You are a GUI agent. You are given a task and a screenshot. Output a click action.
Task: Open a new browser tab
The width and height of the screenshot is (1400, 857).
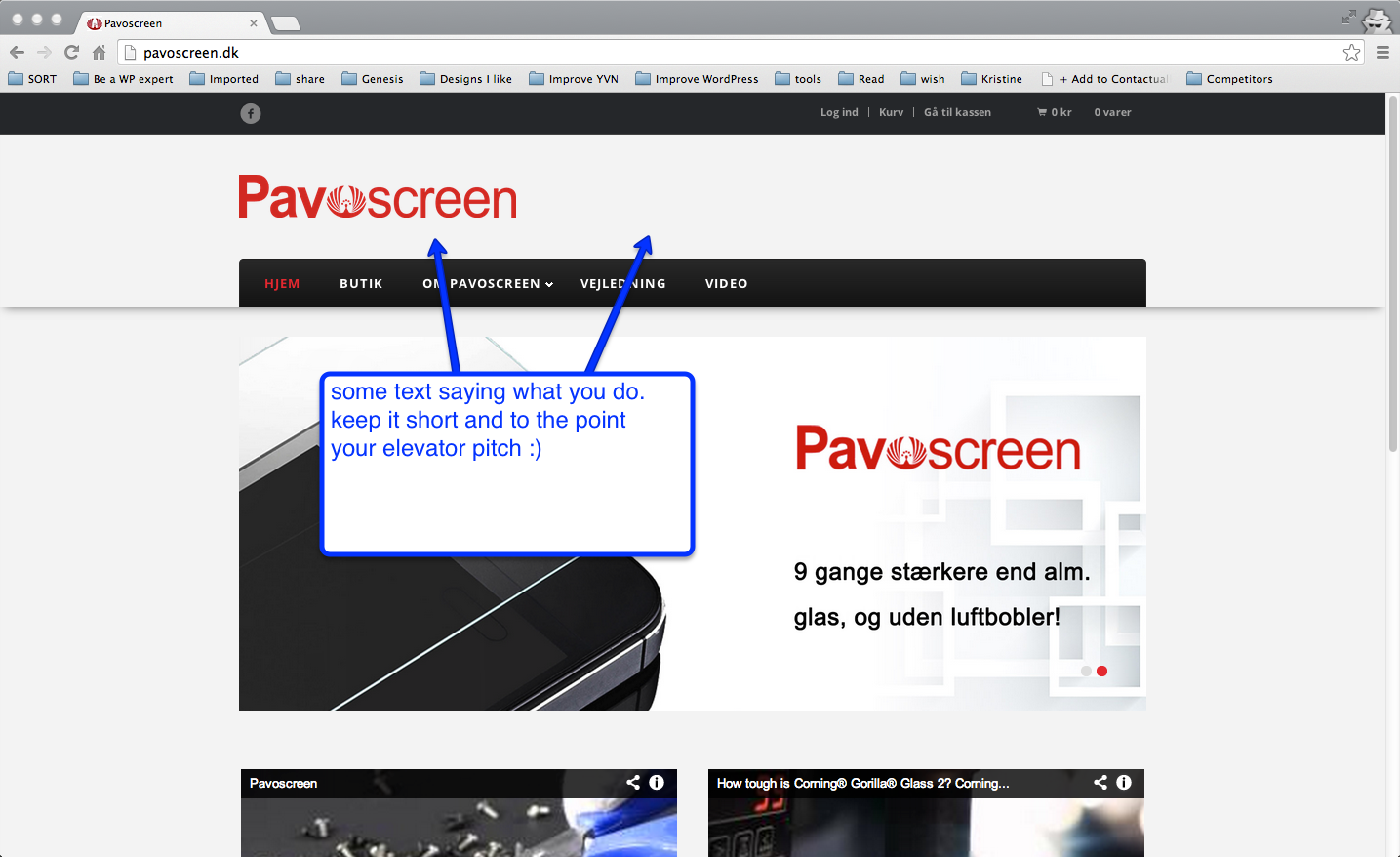coord(285,23)
